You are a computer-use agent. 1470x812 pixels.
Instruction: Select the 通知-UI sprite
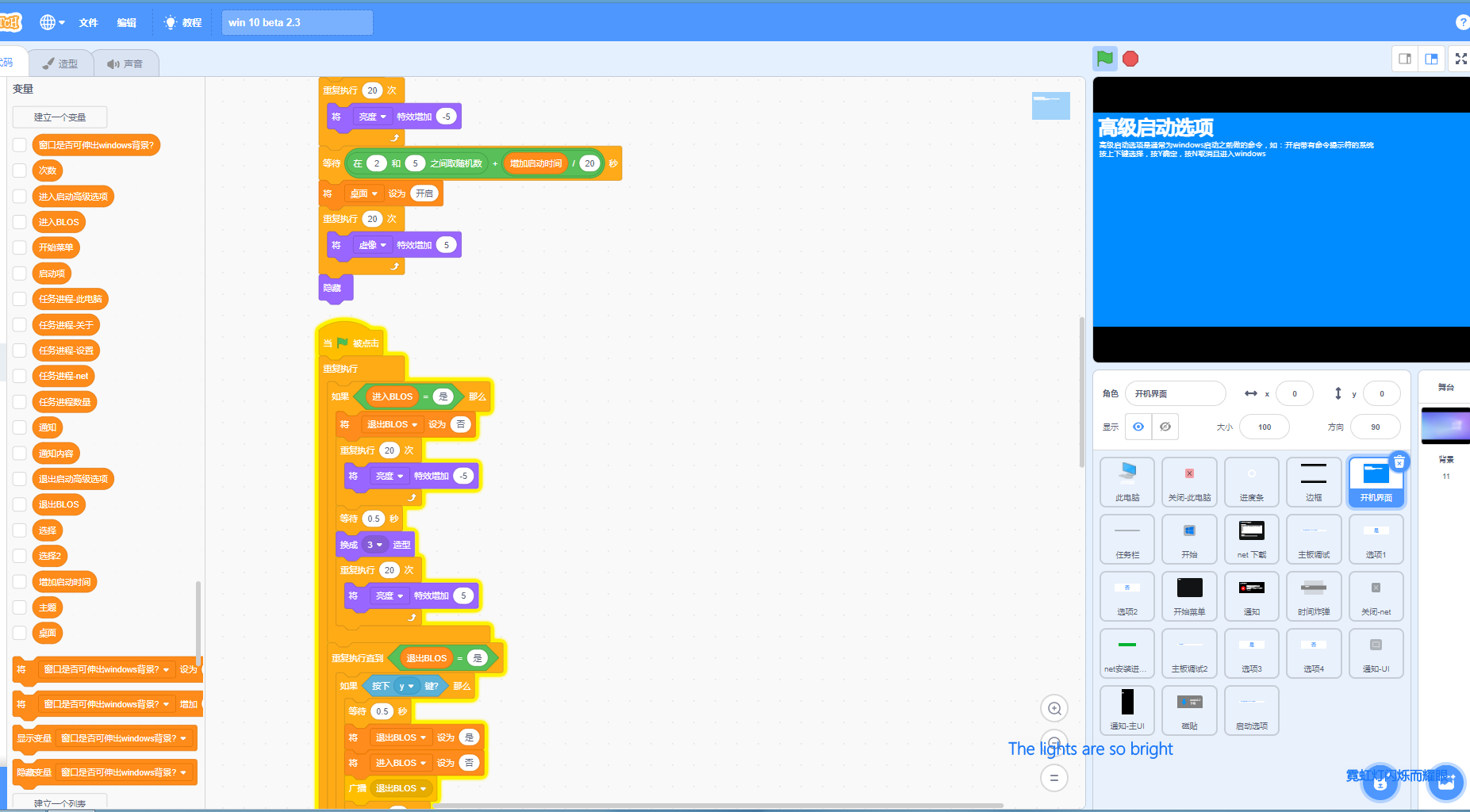(1376, 653)
